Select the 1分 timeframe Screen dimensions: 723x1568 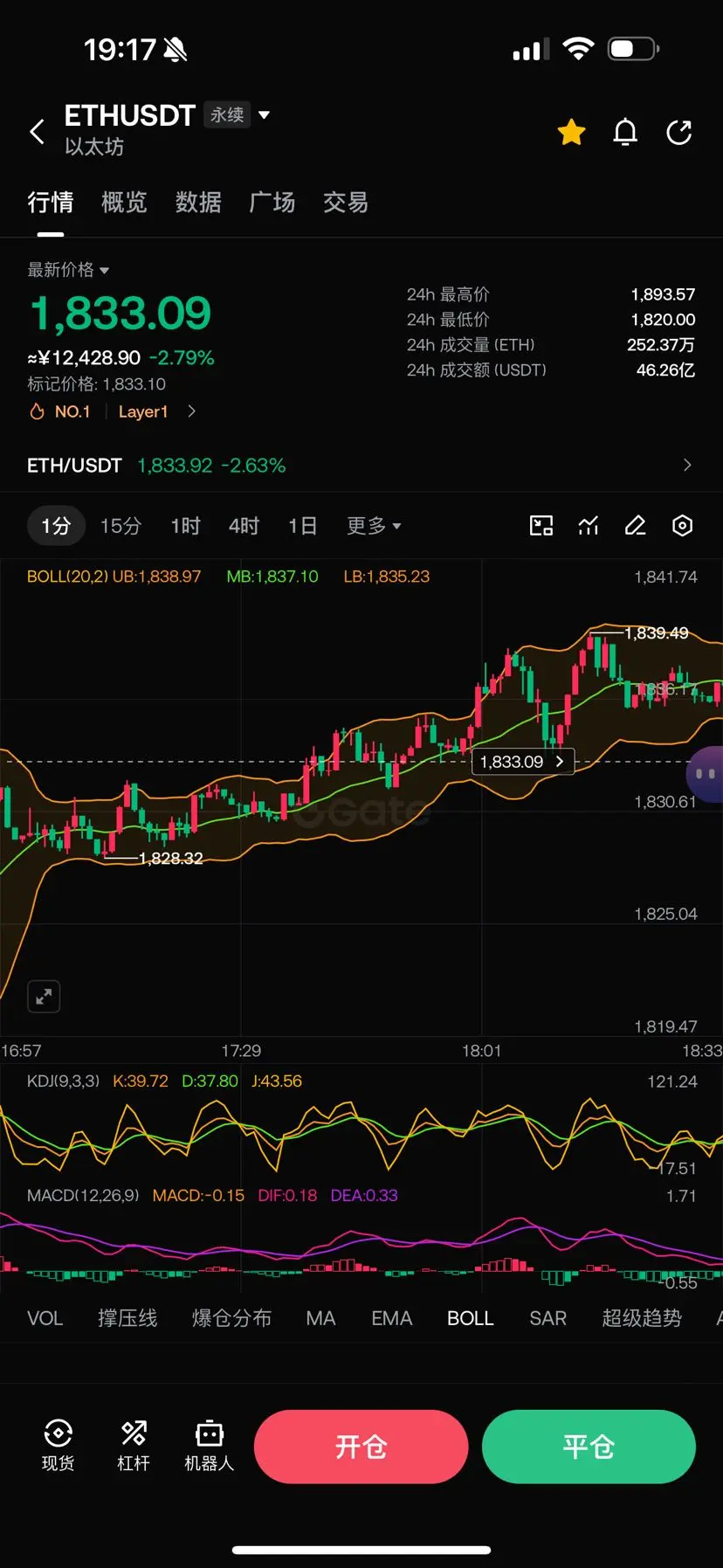click(56, 526)
